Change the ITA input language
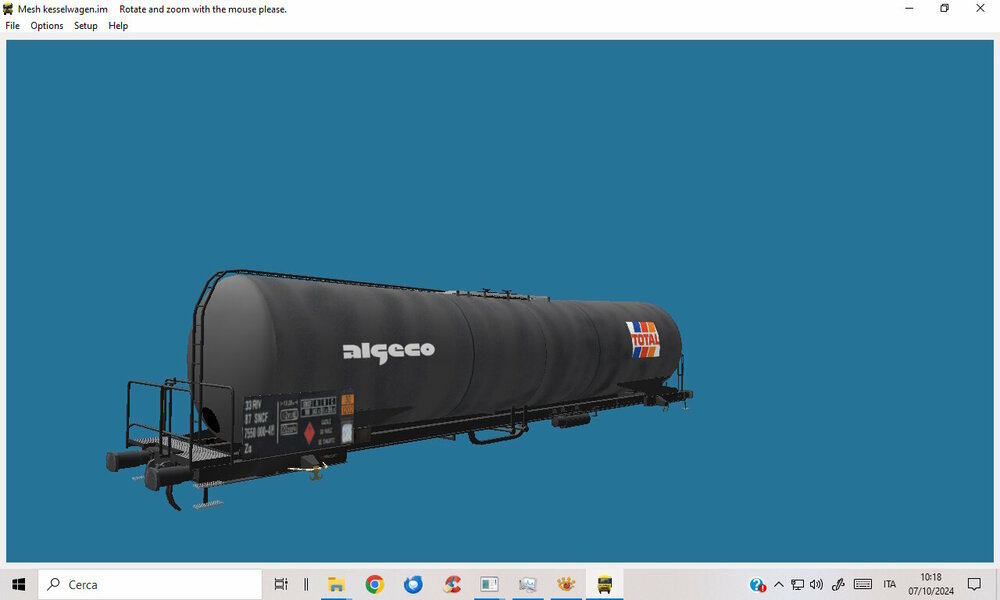 tap(890, 584)
